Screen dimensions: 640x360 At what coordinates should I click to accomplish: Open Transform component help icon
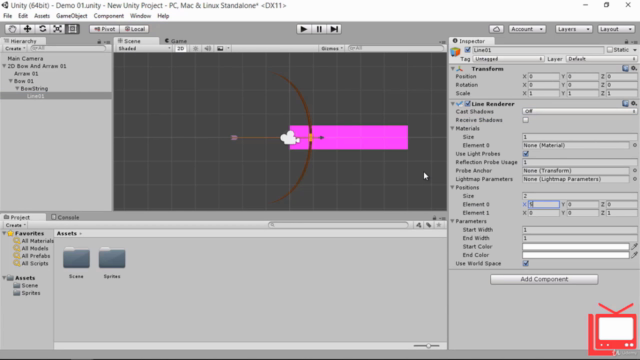point(625,69)
